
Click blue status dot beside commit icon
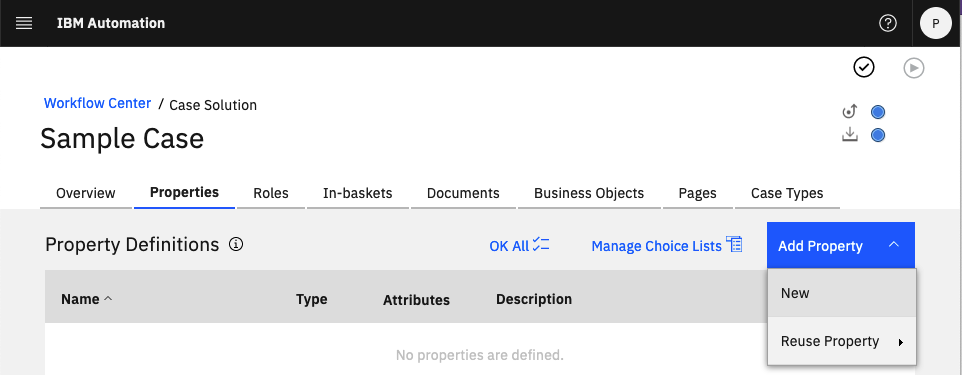coord(878,112)
